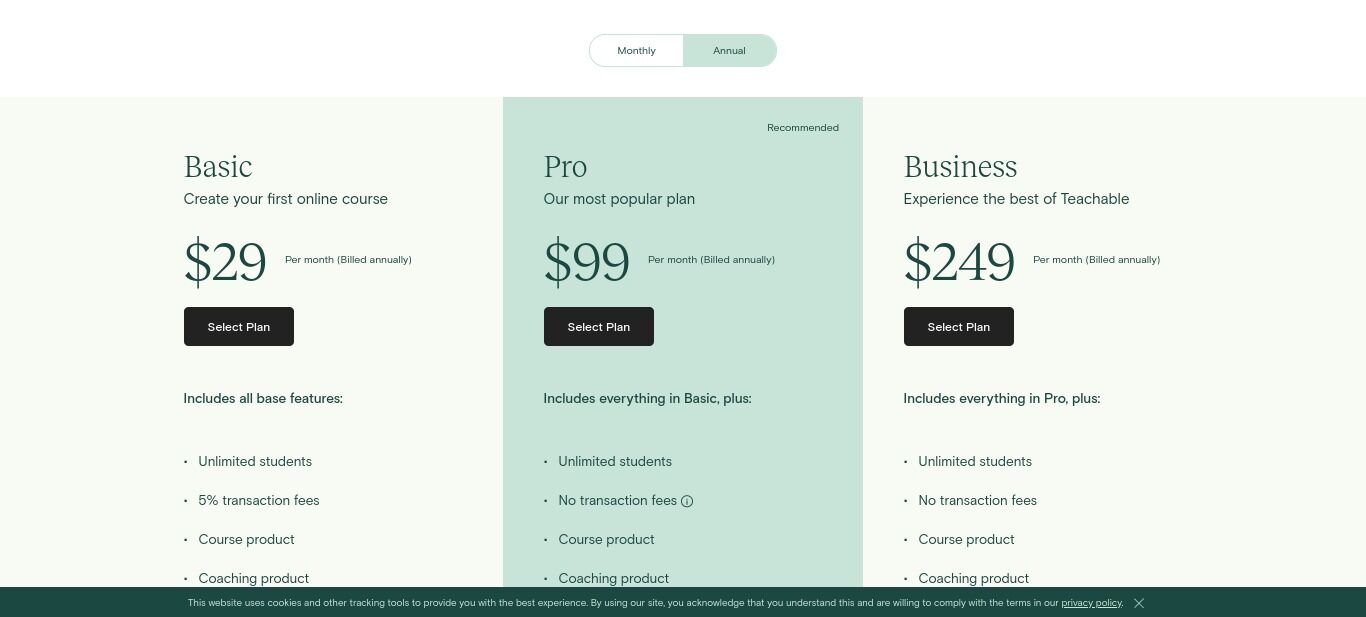
Task: Open the privacy policy link
Action: click(1091, 603)
